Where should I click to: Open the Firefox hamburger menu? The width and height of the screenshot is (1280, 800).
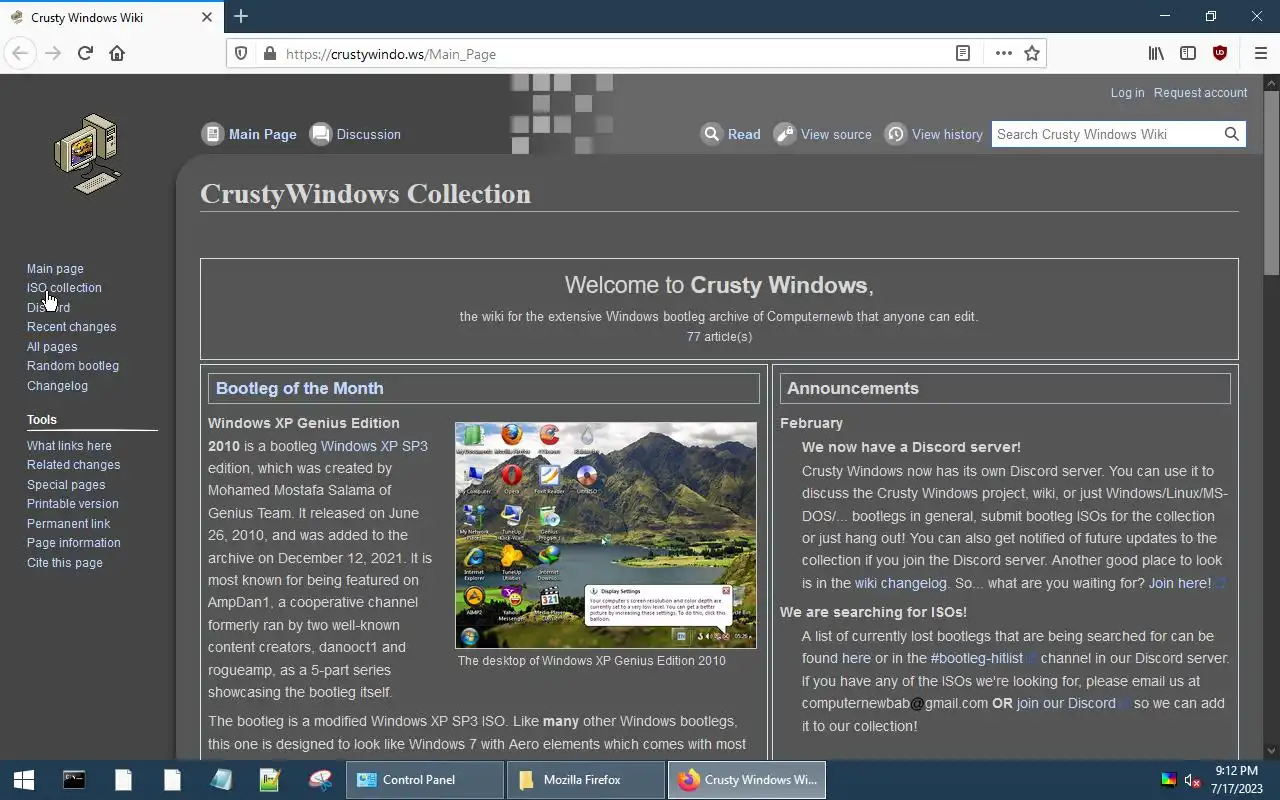[1260, 53]
